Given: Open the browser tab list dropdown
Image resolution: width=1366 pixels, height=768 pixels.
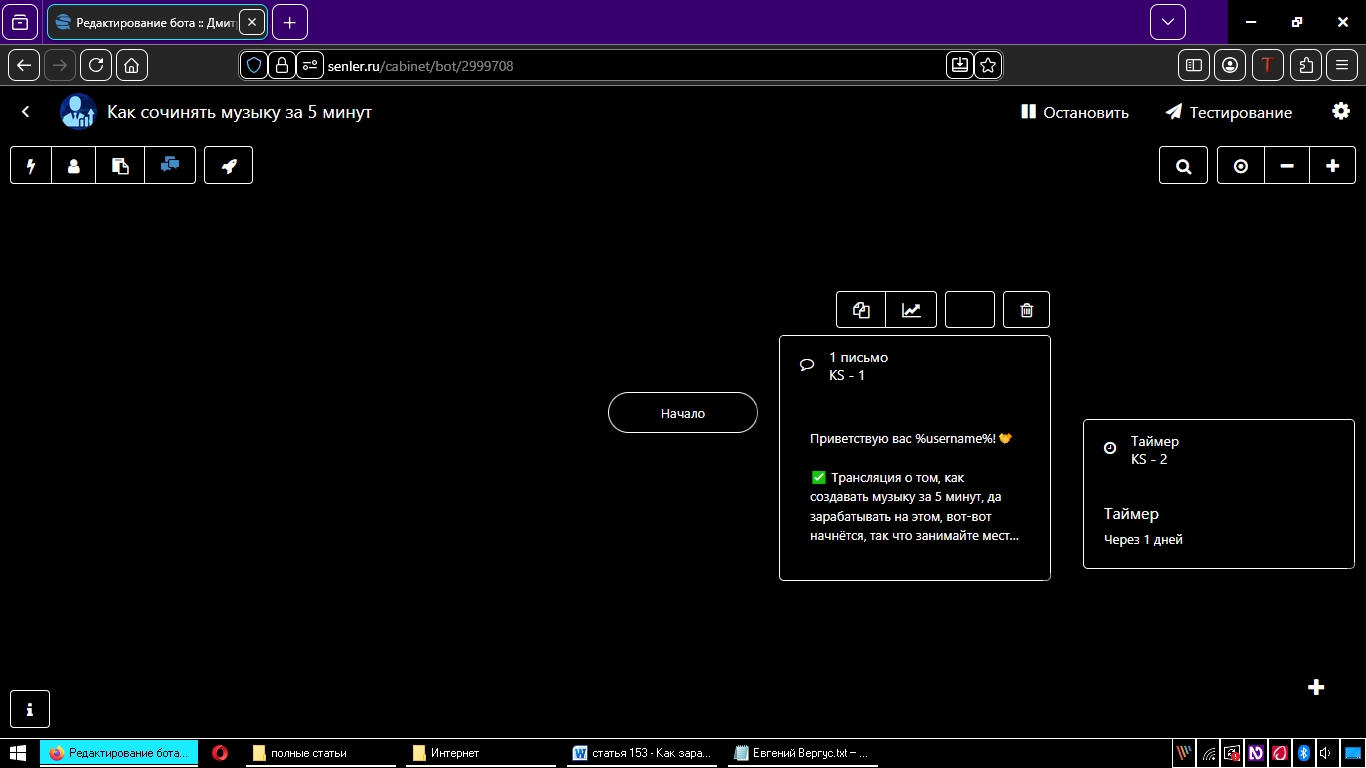Looking at the screenshot, I should [x=1168, y=22].
